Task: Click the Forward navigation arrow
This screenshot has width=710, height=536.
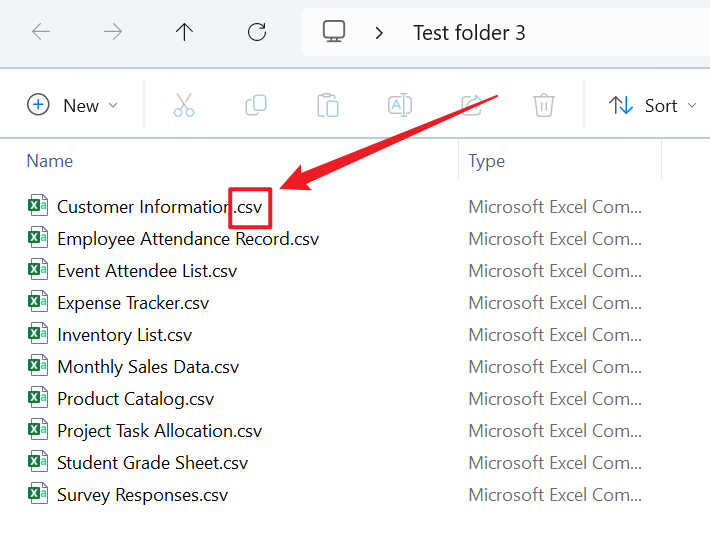Action: pos(113,32)
